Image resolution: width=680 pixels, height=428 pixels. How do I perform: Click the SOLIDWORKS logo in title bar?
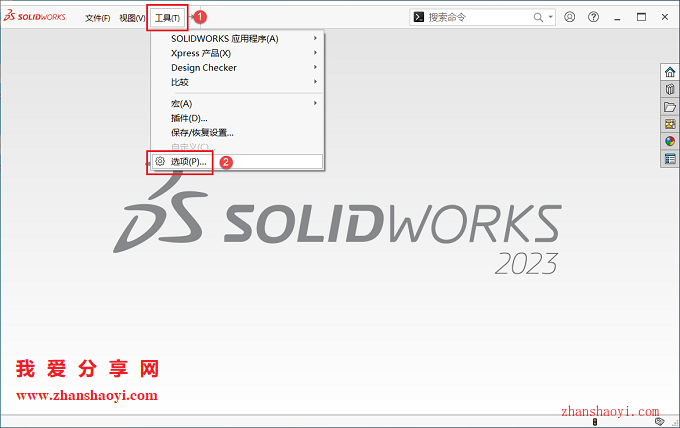click(x=35, y=16)
